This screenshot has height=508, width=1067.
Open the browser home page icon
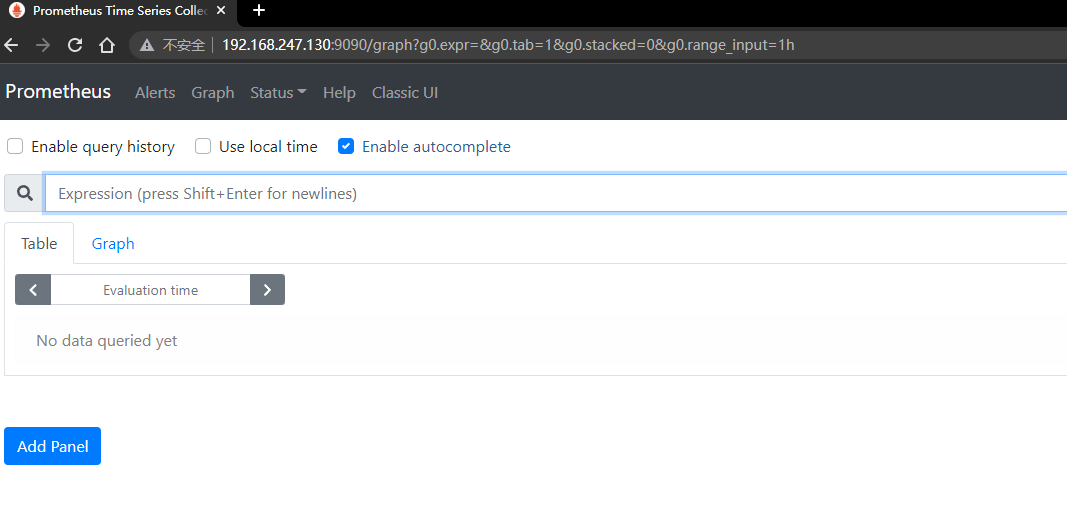tap(106, 46)
